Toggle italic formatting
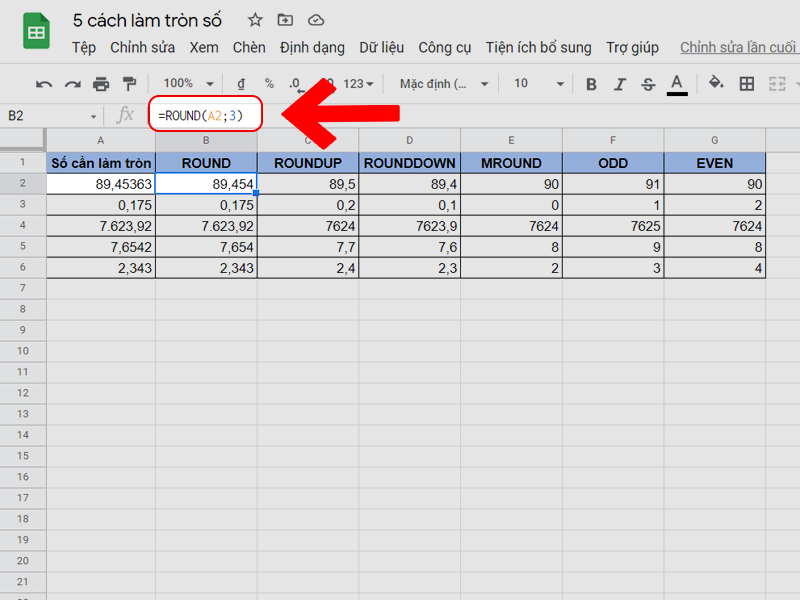The width and height of the screenshot is (800, 600). point(619,84)
